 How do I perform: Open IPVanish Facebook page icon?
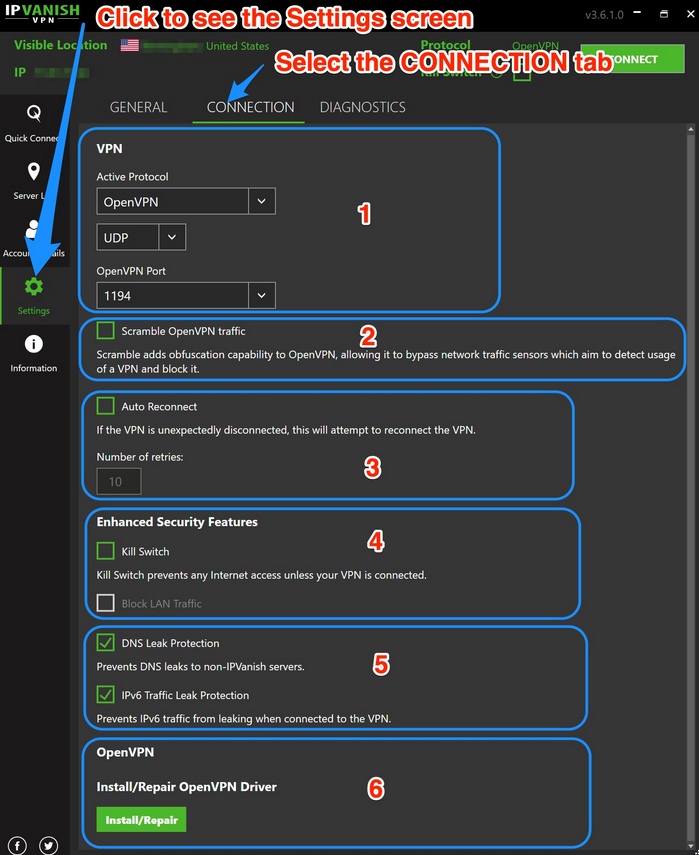pos(17,845)
